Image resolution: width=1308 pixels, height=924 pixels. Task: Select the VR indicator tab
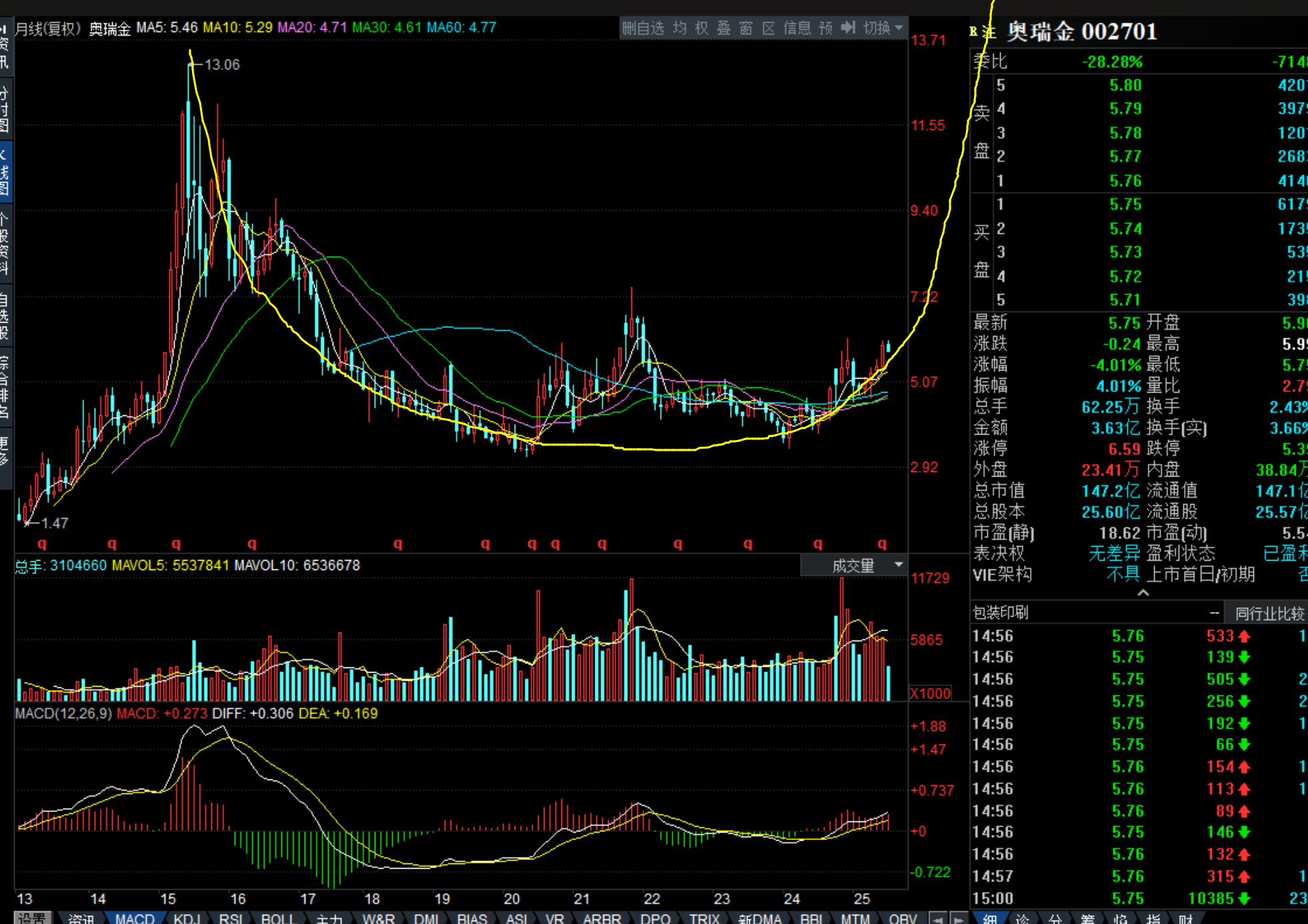(x=555, y=919)
